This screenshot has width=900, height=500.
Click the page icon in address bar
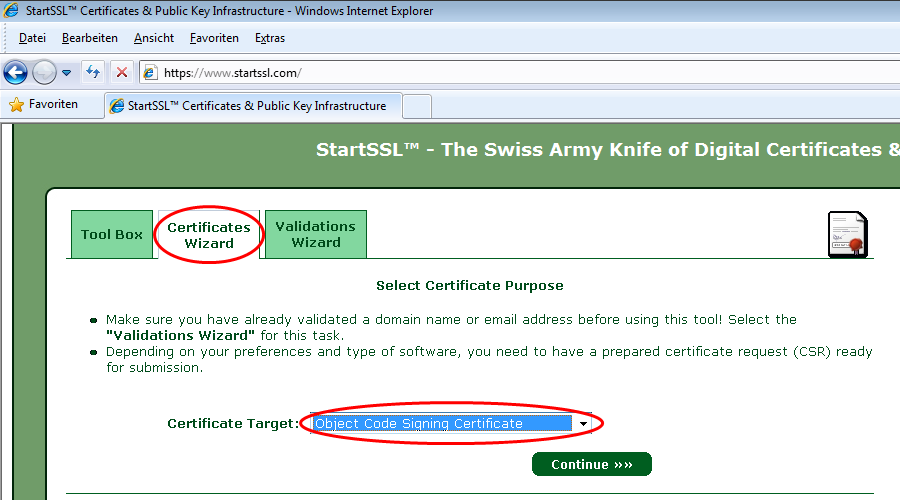coord(150,73)
